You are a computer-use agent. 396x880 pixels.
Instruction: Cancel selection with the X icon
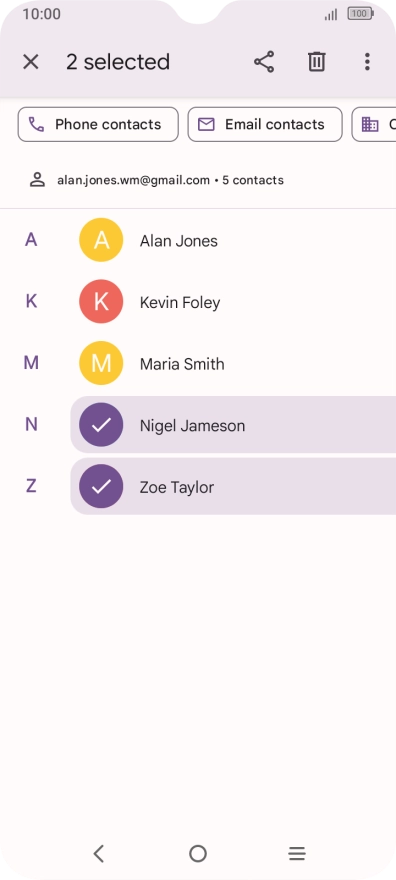click(x=31, y=62)
